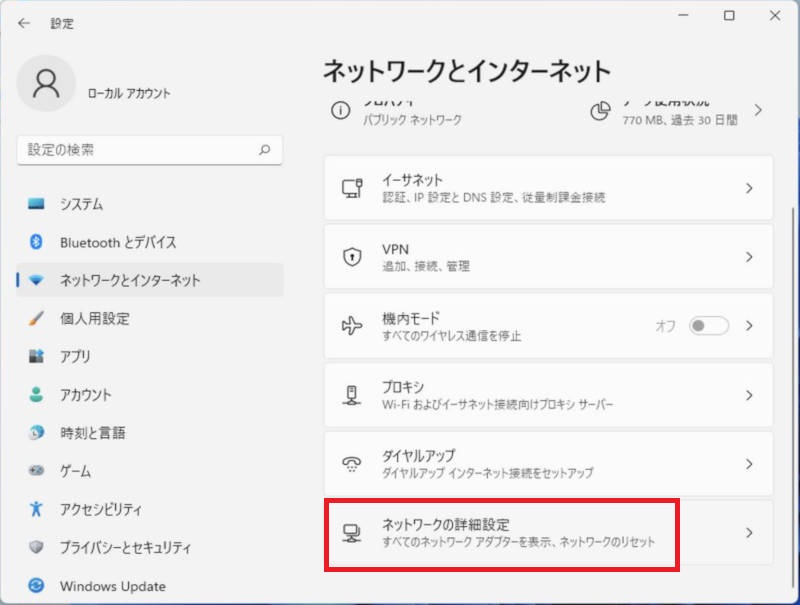The height and width of the screenshot is (605, 800).
Task: Click the VPN shield icon
Action: 352,257
